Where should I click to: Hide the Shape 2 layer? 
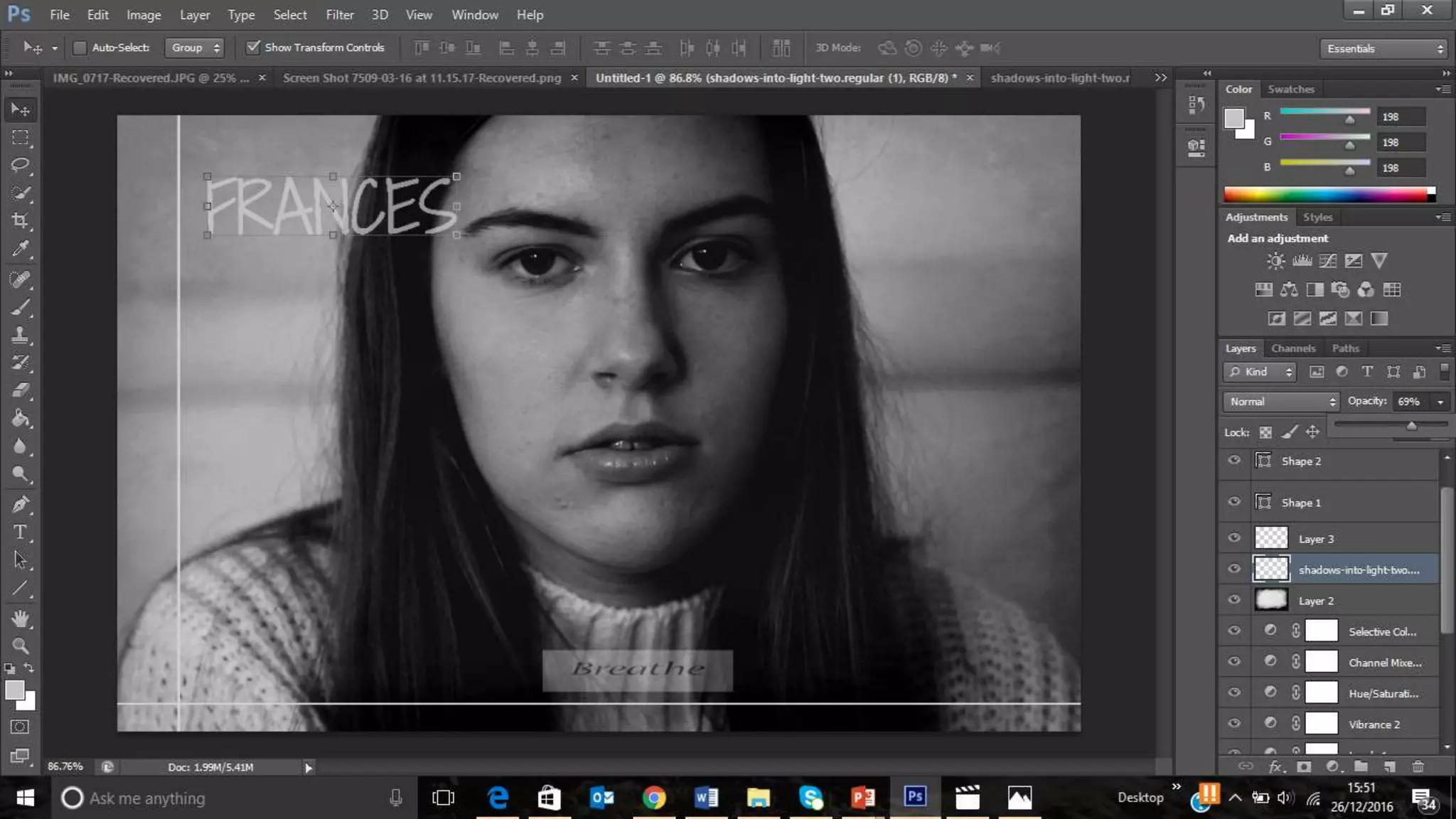1234,461
